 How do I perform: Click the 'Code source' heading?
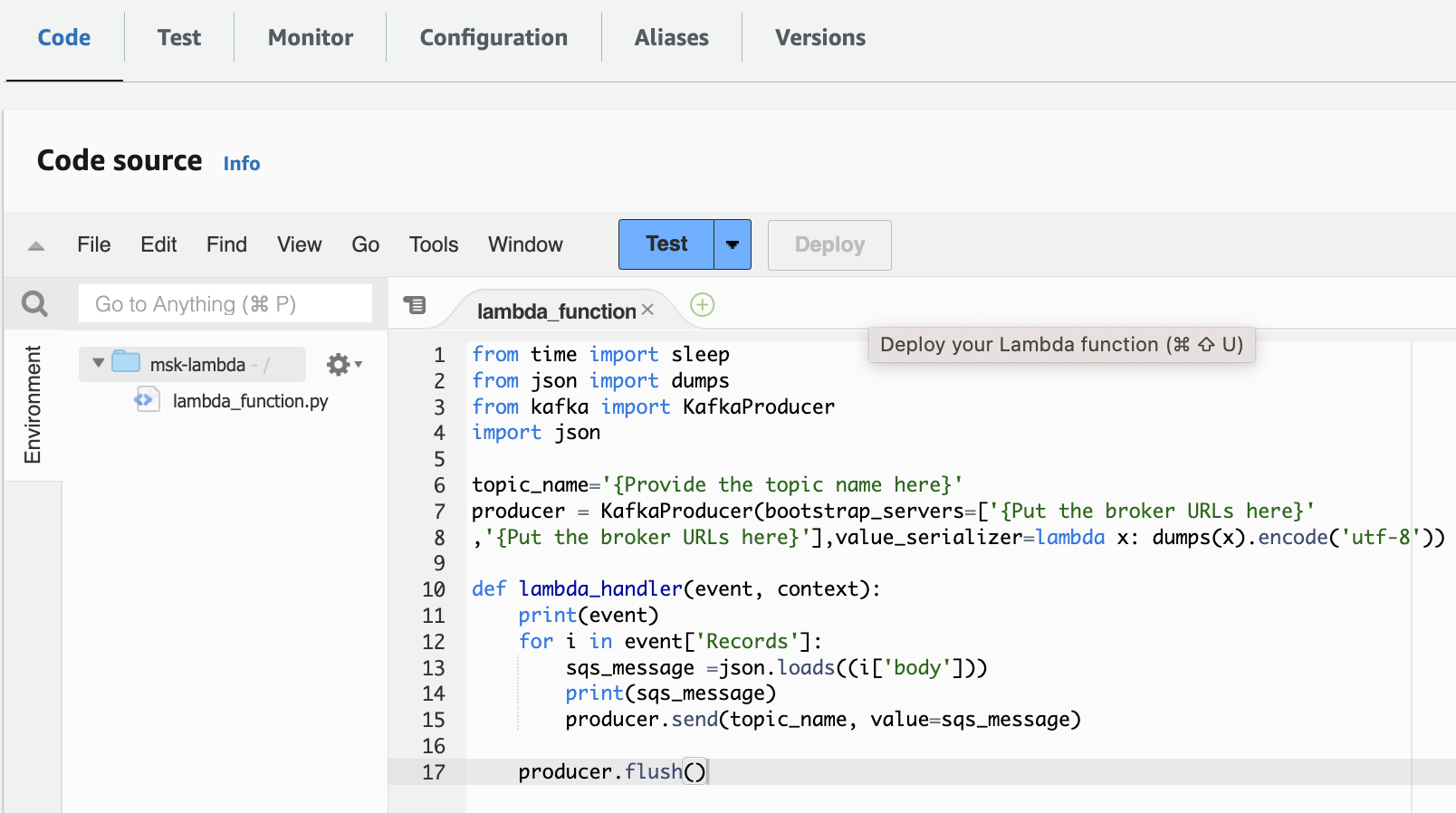coord(120,160)
